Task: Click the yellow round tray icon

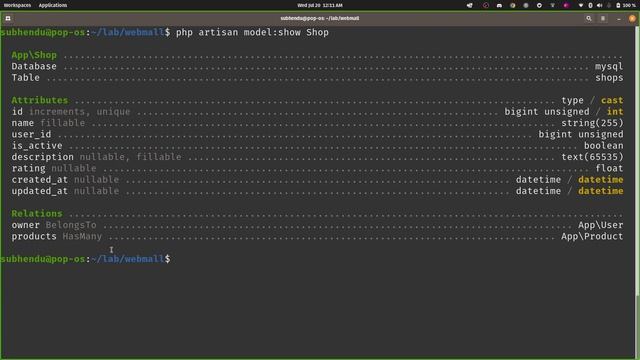Action: click(513, 5)
